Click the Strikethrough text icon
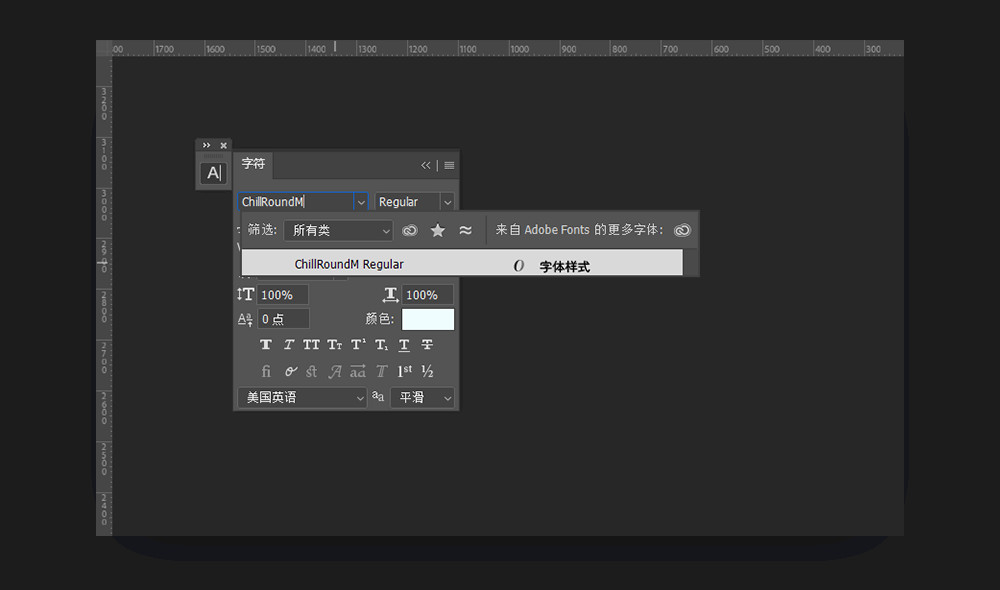This screenshot has width=1000, height=590. (427, 344)
